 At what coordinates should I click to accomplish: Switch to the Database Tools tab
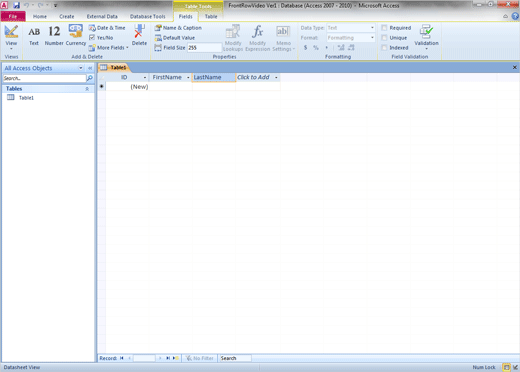[148, 16]
